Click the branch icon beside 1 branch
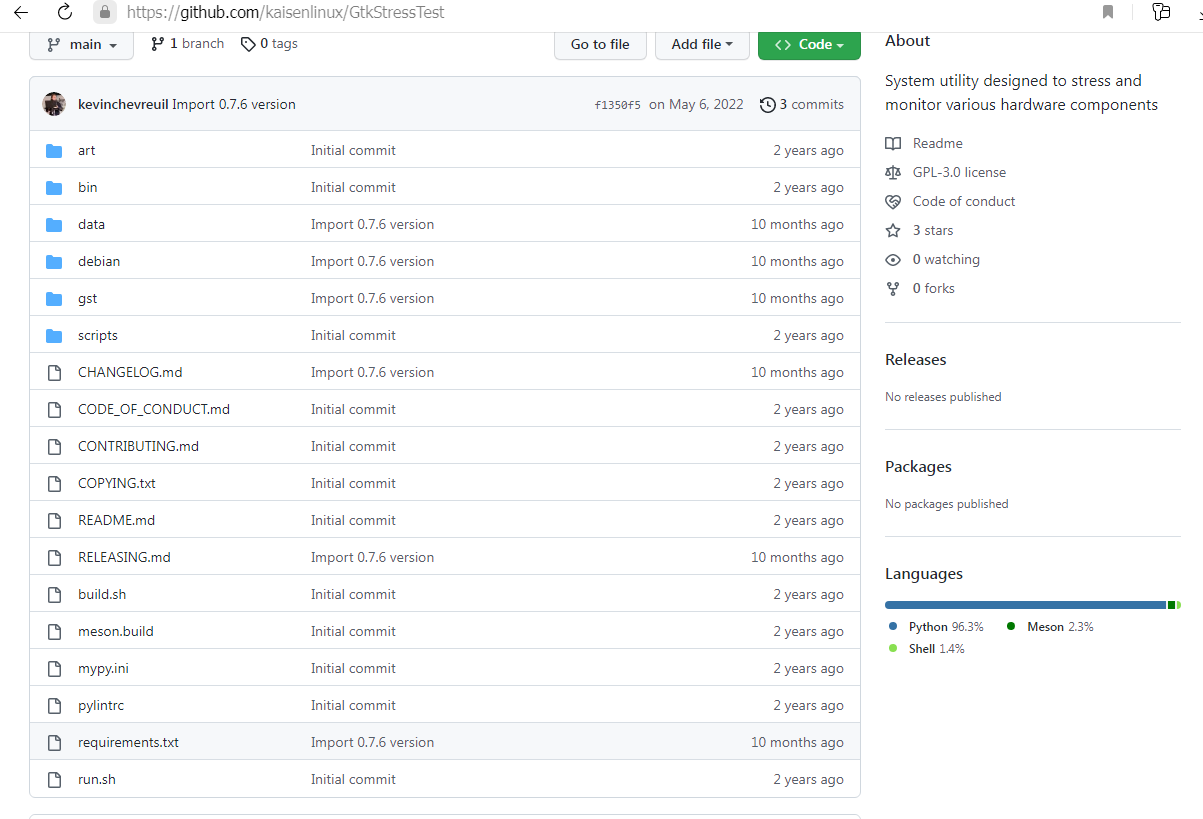 pos(157,44)
